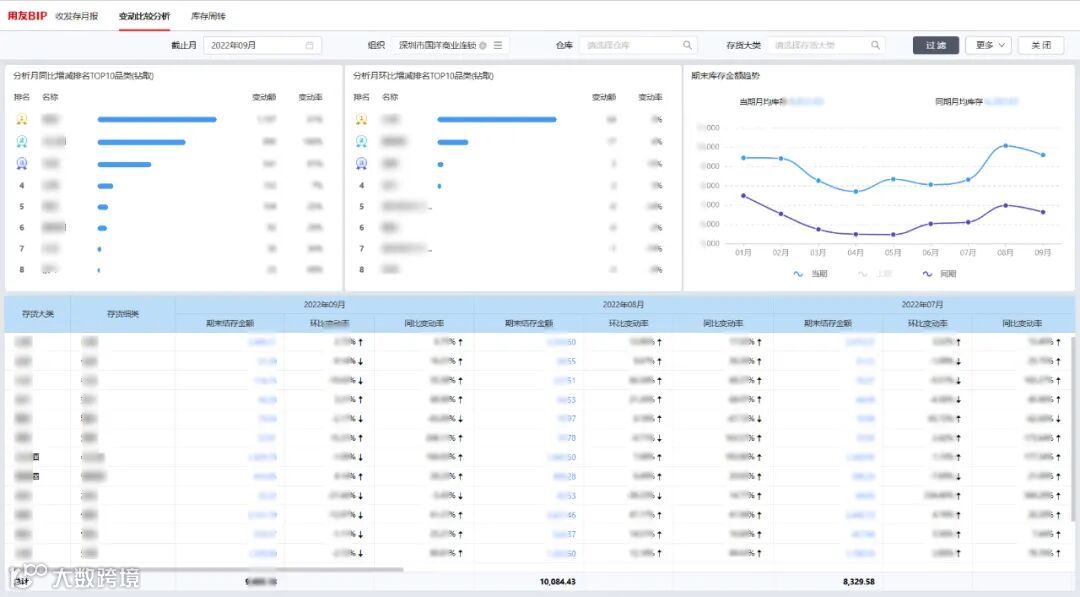Open the 存货大类 selection box
Image resolution: width=1080 pixels, height=597 pixels.
(x=827, y=45)
